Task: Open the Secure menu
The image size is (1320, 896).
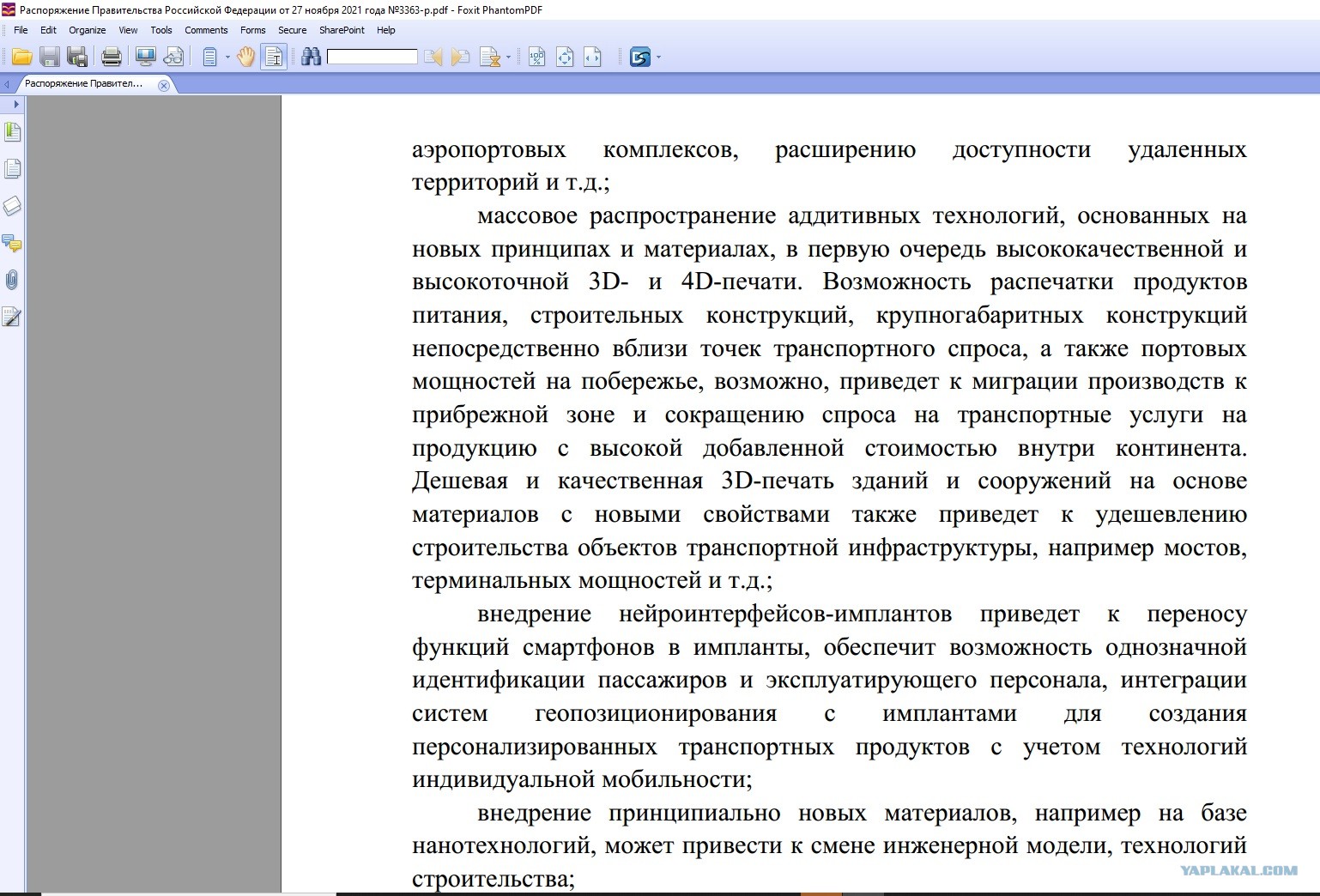Action: tap(292, 30)
